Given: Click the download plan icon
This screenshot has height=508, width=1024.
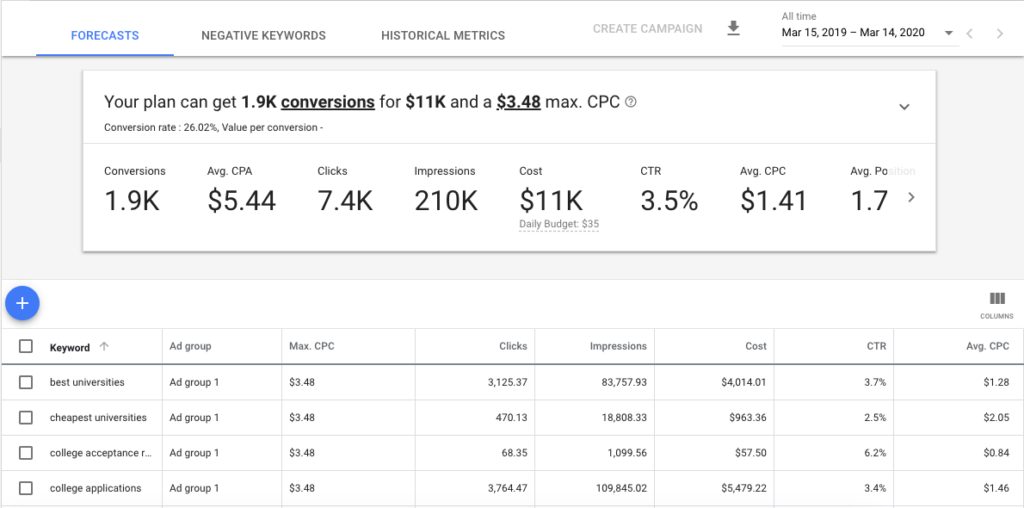Looking at the screenshot, I should 733,29.
